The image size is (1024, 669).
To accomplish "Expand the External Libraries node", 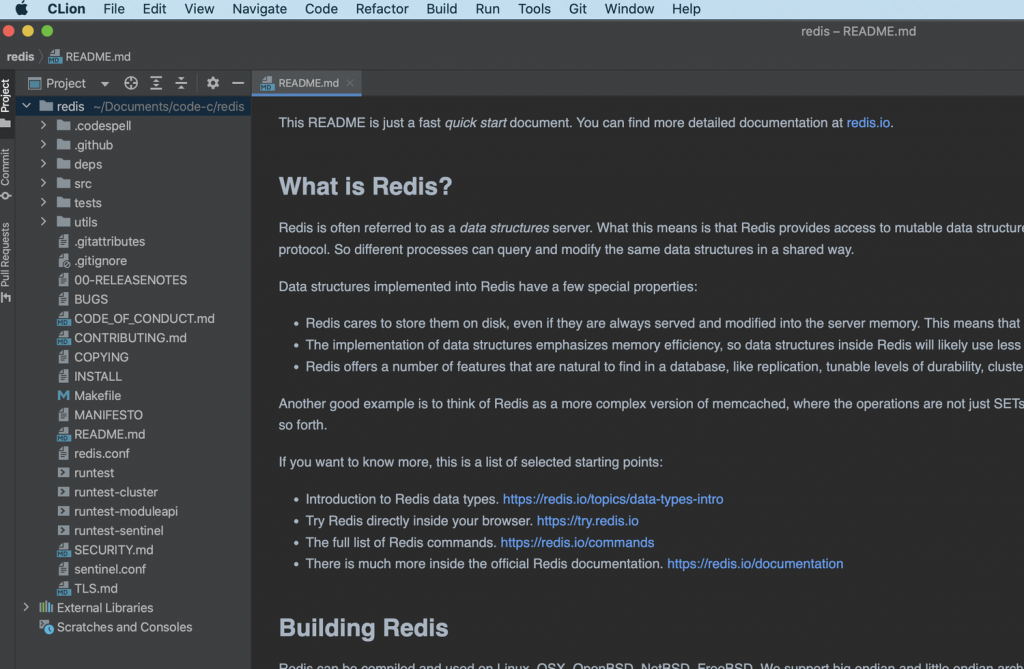I will 26,607.
